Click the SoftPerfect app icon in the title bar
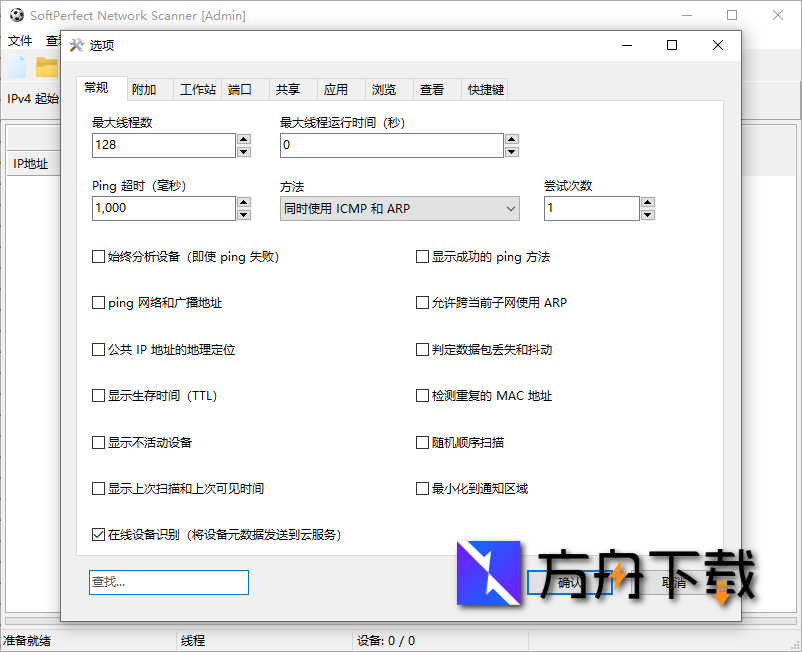Screen dimensions: 802x652 (x=16, y=15)
